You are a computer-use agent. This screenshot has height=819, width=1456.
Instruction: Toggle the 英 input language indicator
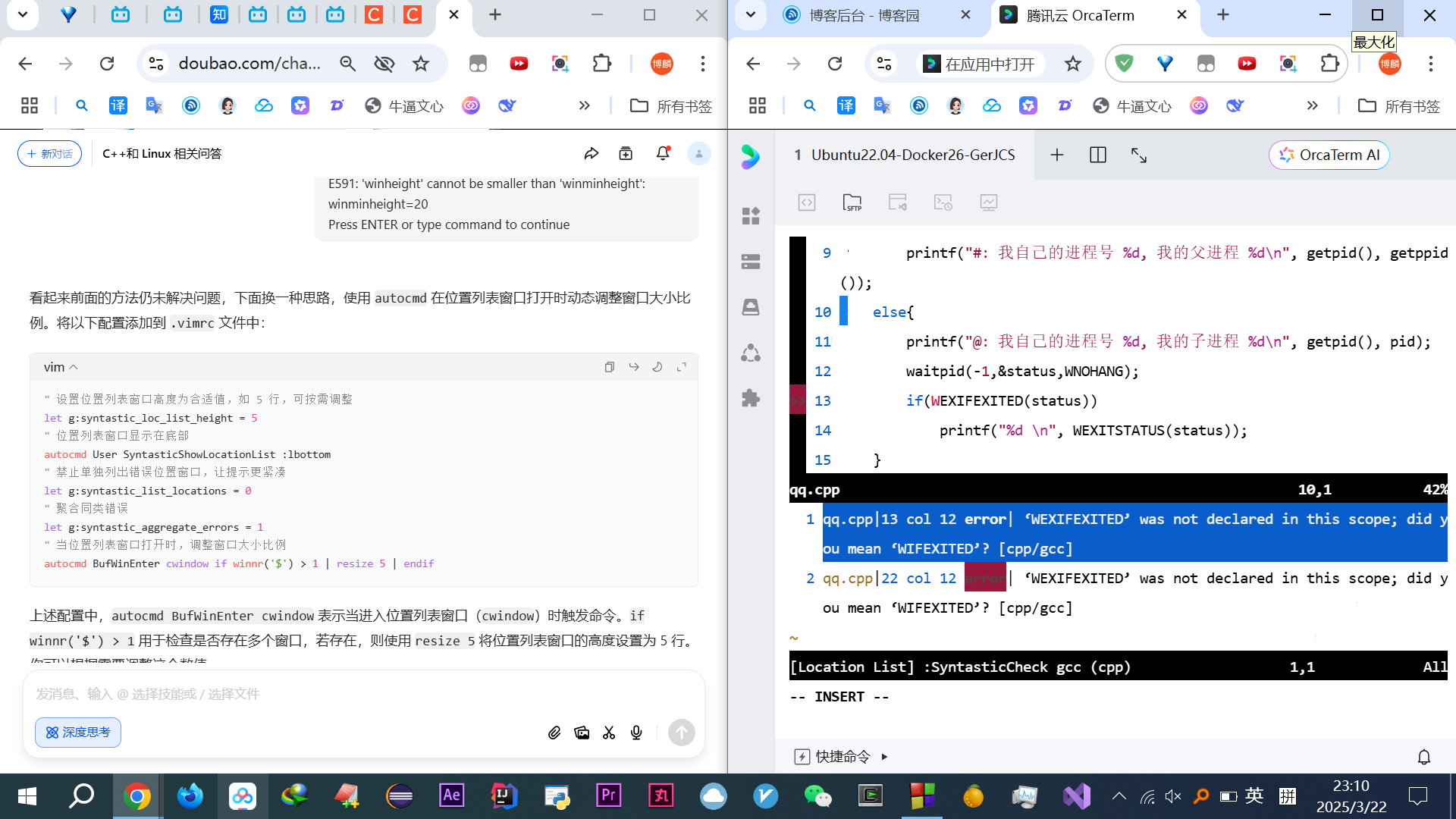[x=1254, y=795]
